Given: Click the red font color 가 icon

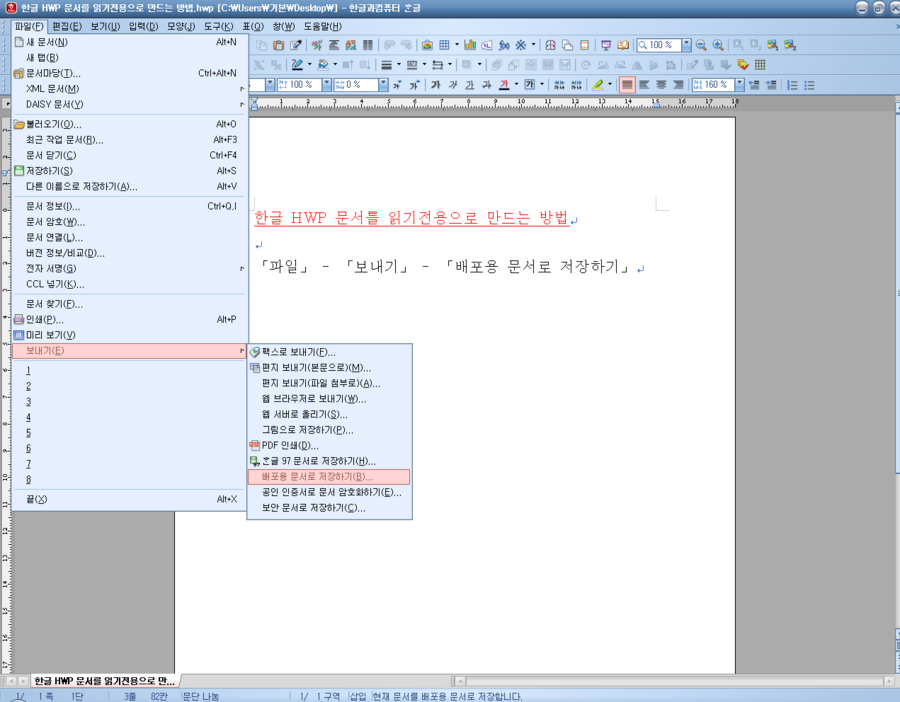Looking at the screenshot, I should [504, 85].
